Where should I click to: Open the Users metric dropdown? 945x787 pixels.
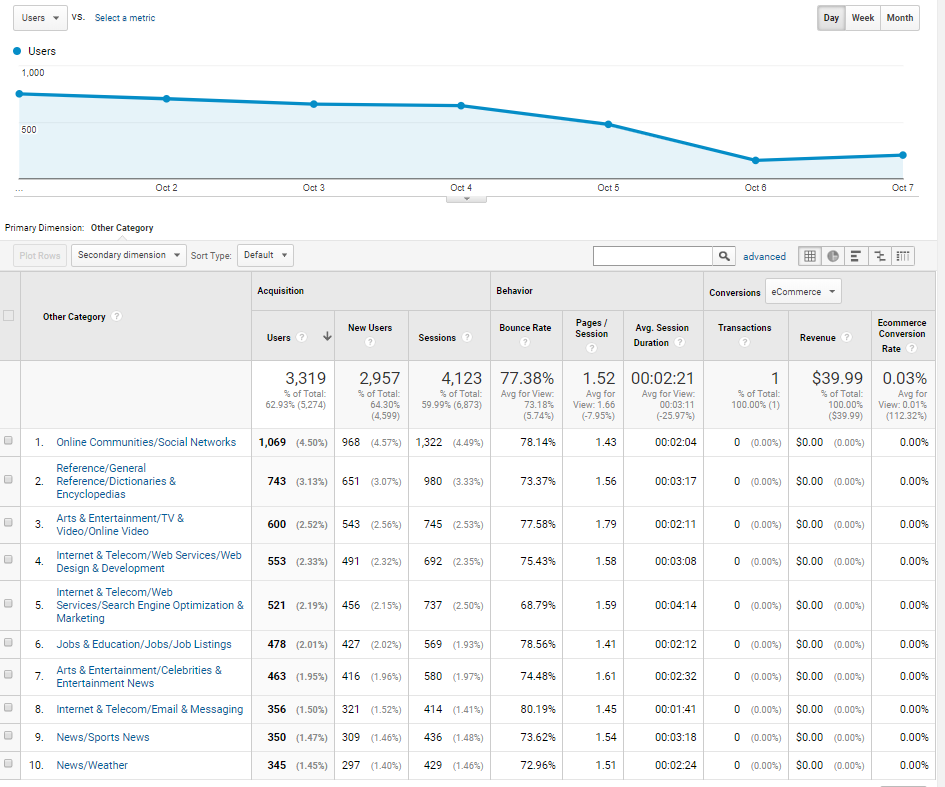click(x=42, y=18)
